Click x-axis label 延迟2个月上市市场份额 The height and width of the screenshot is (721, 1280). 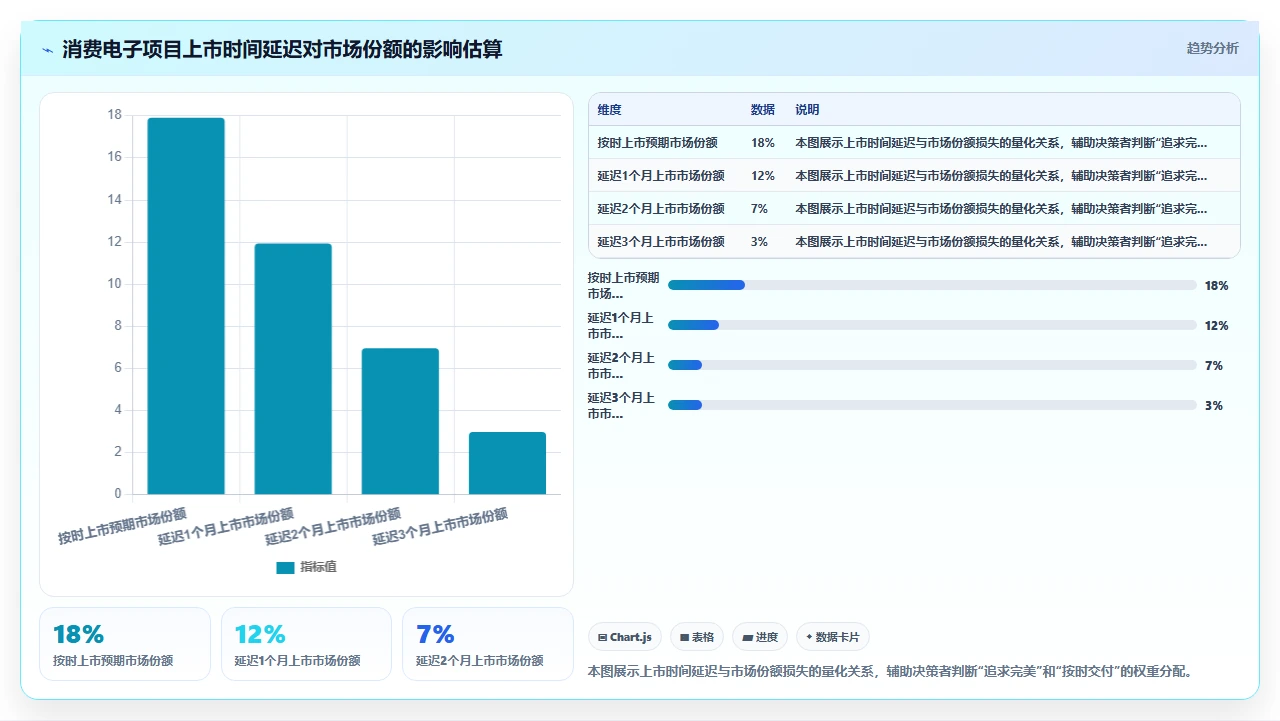pyautogui.click(x=333, y=526)
